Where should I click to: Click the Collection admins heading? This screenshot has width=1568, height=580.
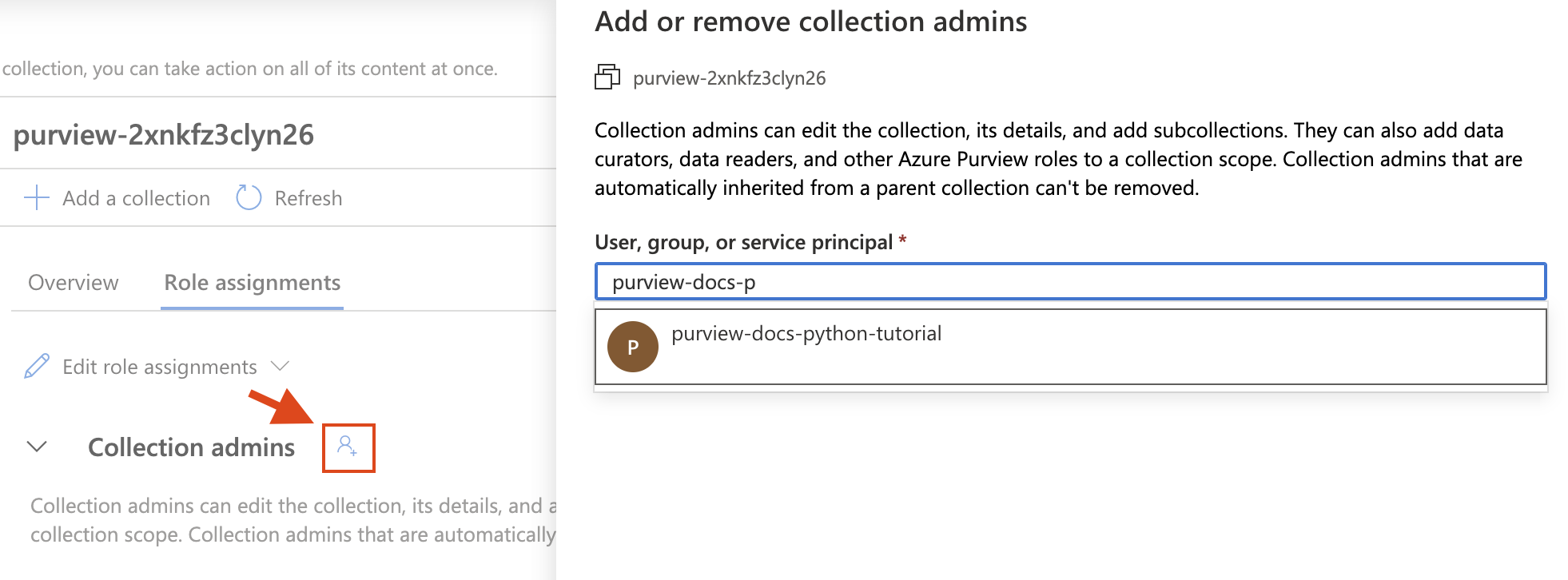[x=191, y=447]
